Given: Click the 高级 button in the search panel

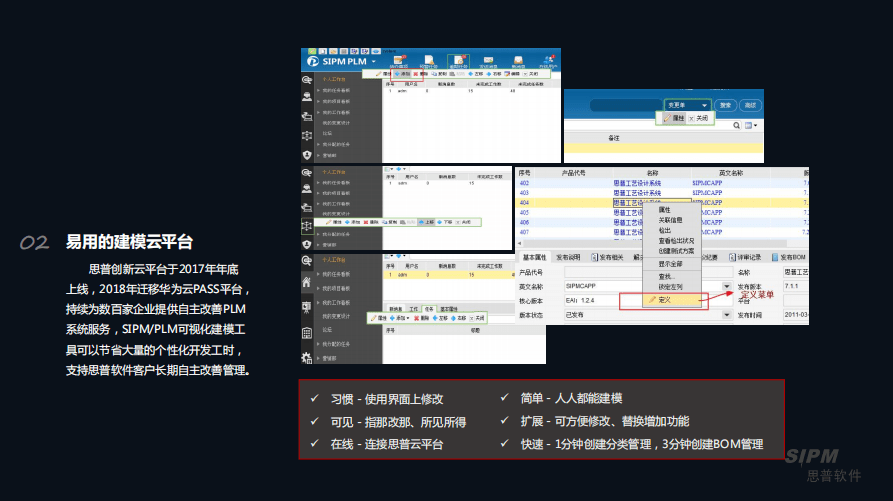Looking at the screenshot, I should pyautogui.click(x=751, y=105).
